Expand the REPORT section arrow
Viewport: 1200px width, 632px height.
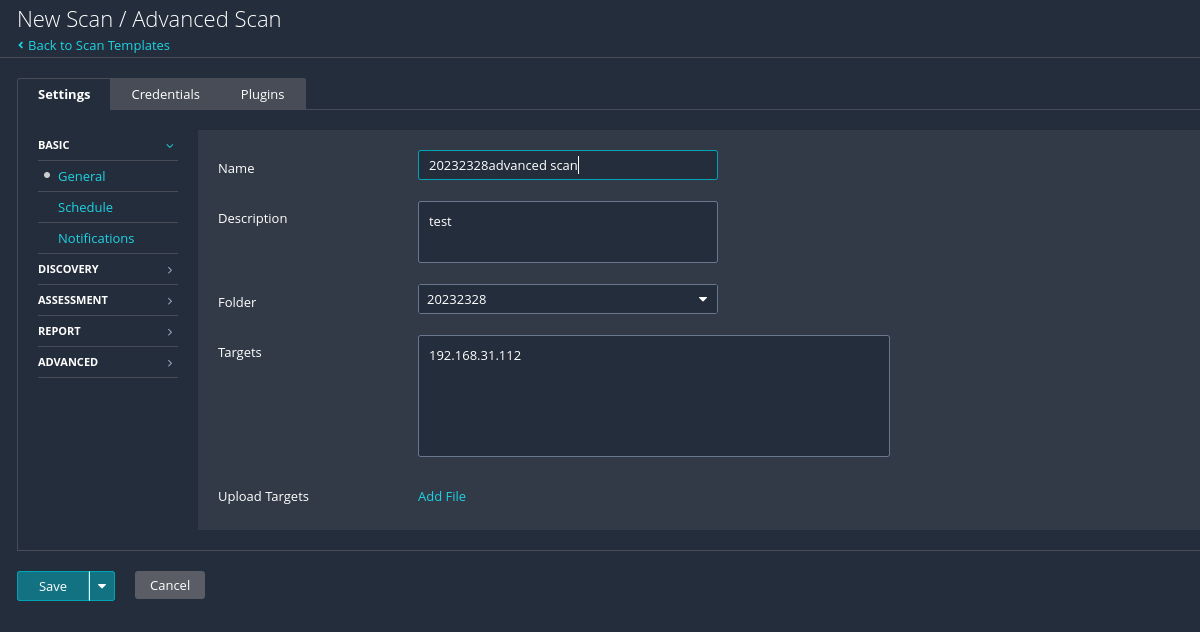tap(169, 332)
